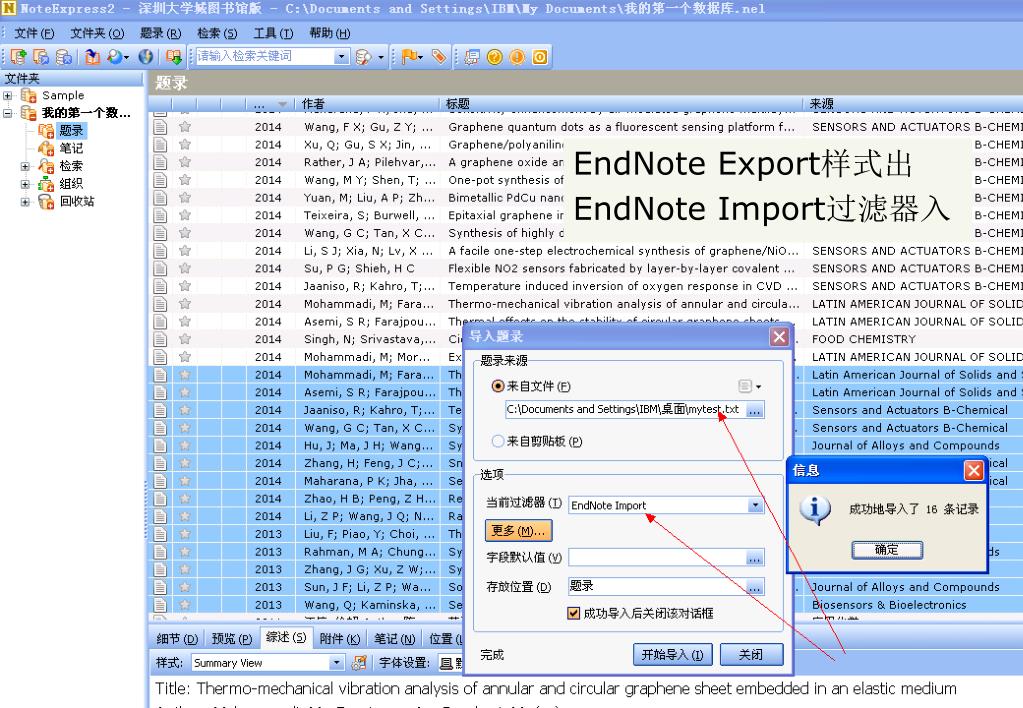
Task: Click browse button beside the file path field
Action: coord(755,410)
